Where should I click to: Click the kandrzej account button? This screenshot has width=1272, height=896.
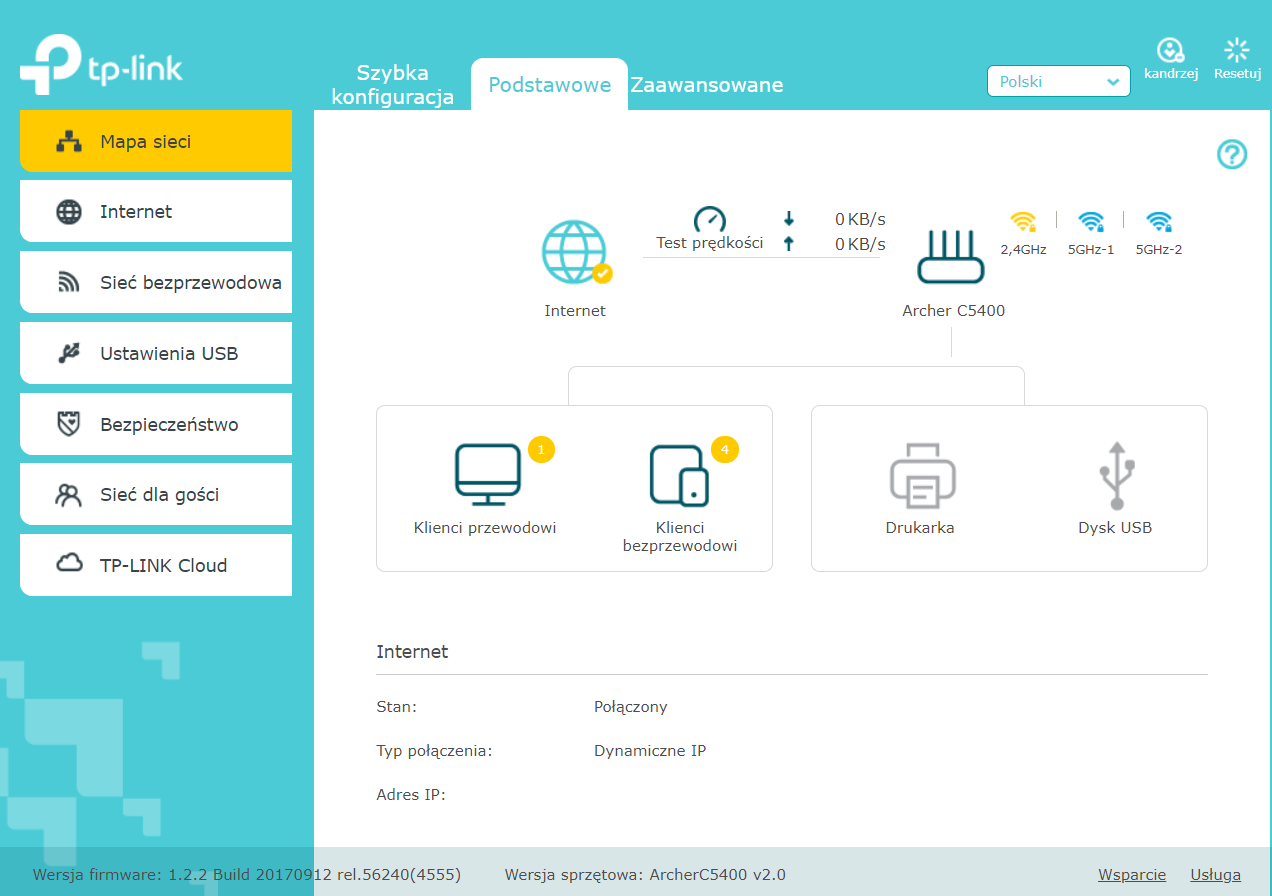pyautogui.click(x=1170, y=60)
